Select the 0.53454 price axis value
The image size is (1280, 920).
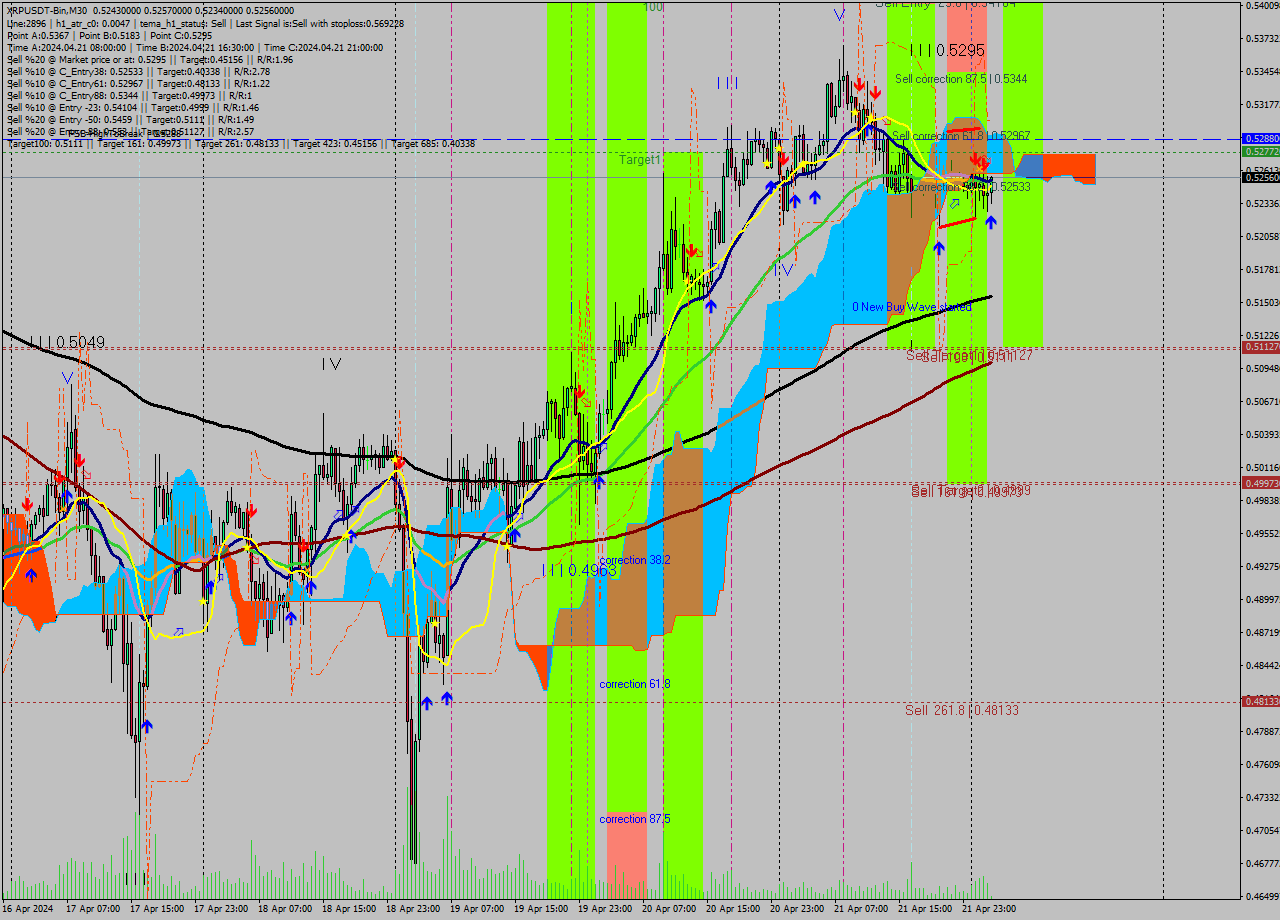tap(1262, 71)
